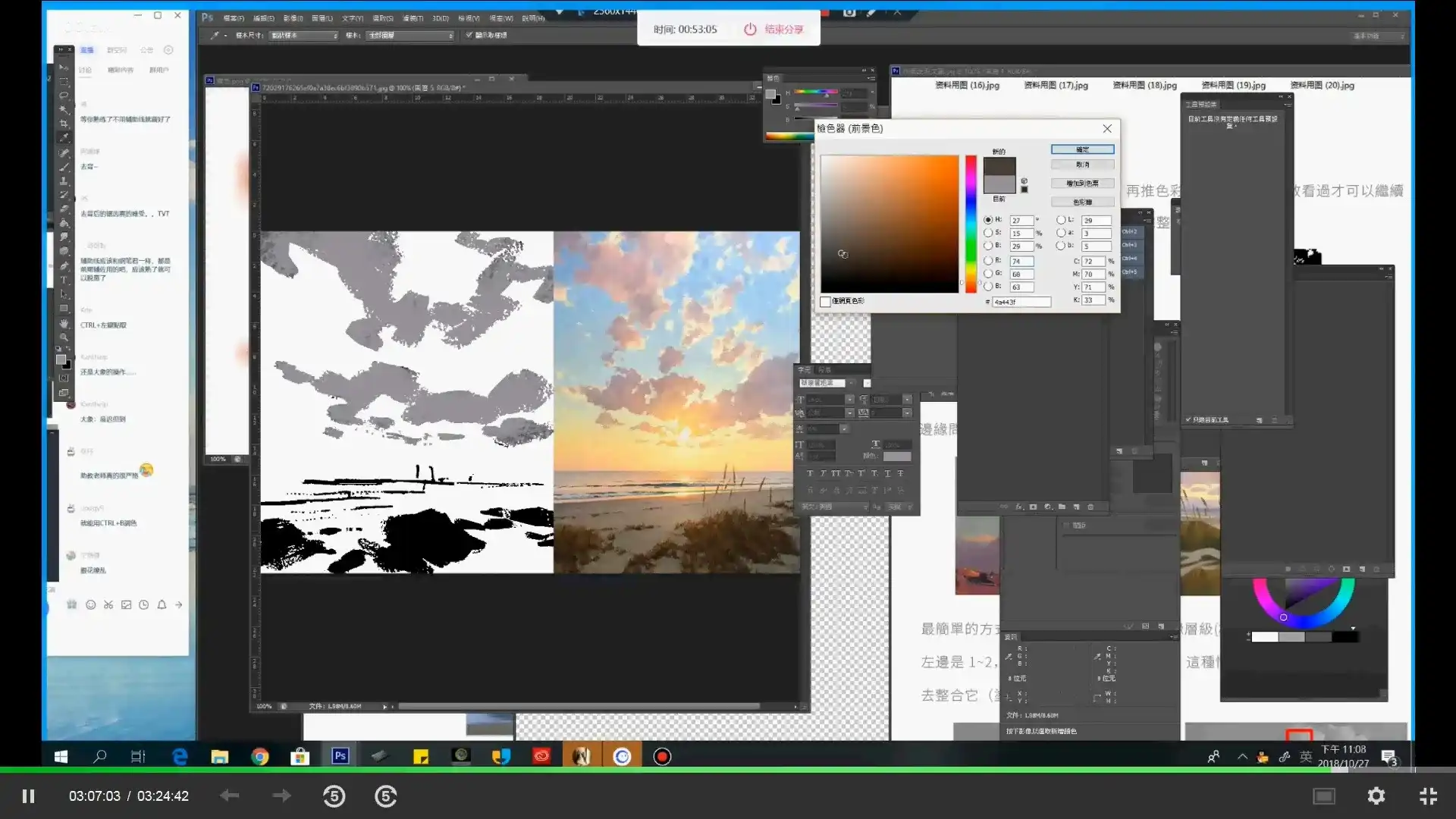The image size is (1456, 819).
Task: Select the Magic Wand tool
Action: tap(64, 109)
